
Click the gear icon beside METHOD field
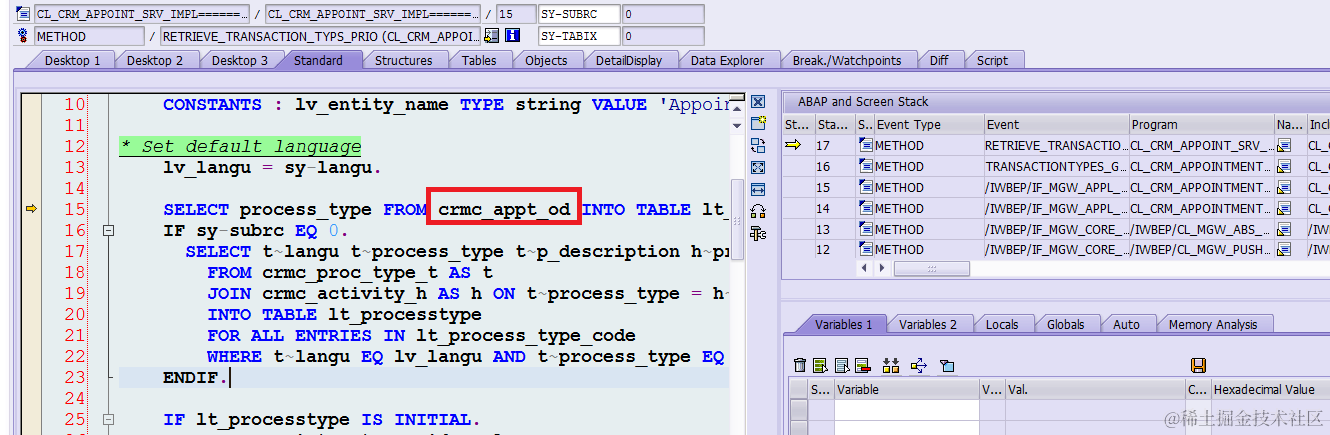tap(22, 36)
